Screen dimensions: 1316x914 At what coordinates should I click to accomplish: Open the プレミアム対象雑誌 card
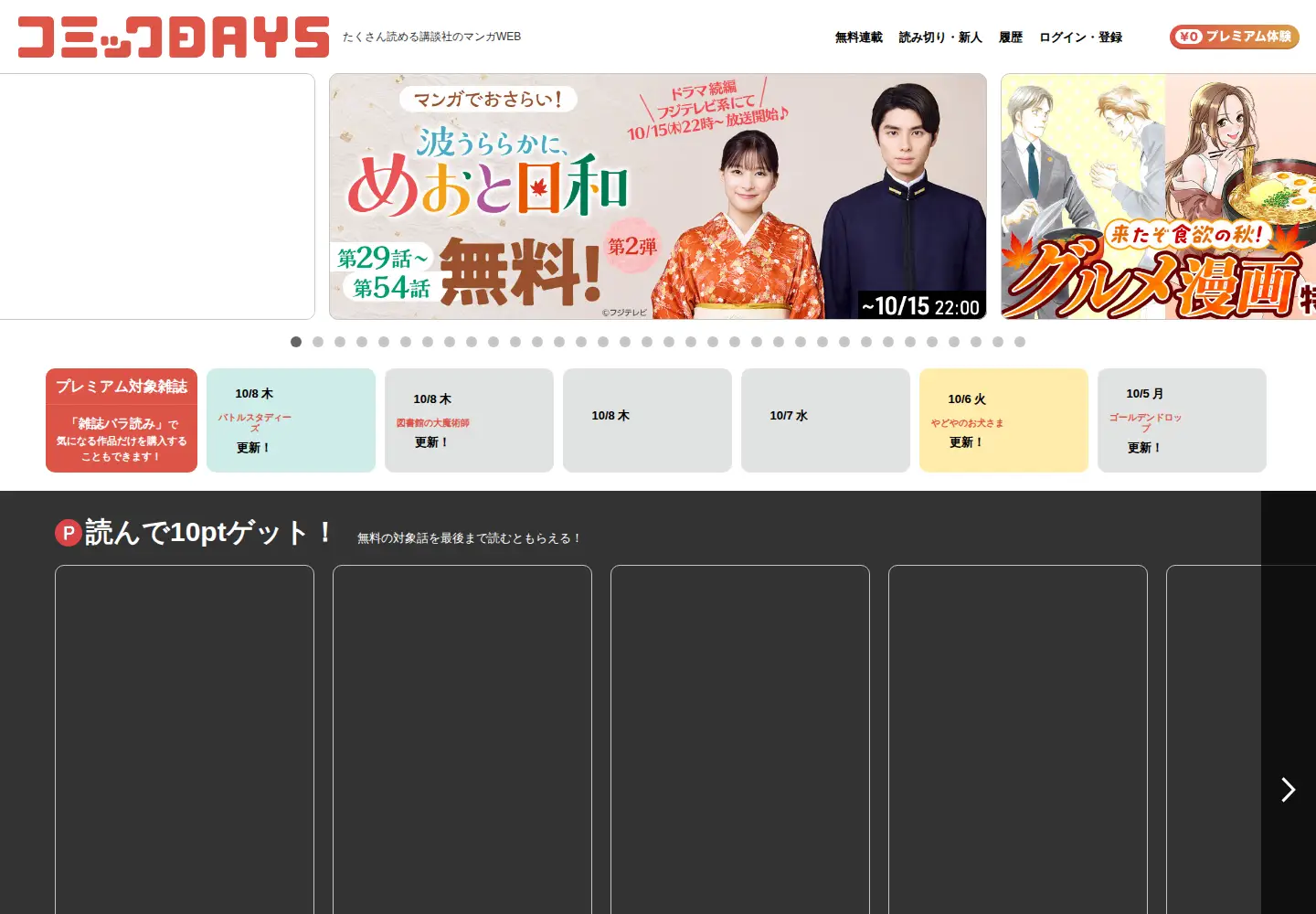click(x=122, y=420)
